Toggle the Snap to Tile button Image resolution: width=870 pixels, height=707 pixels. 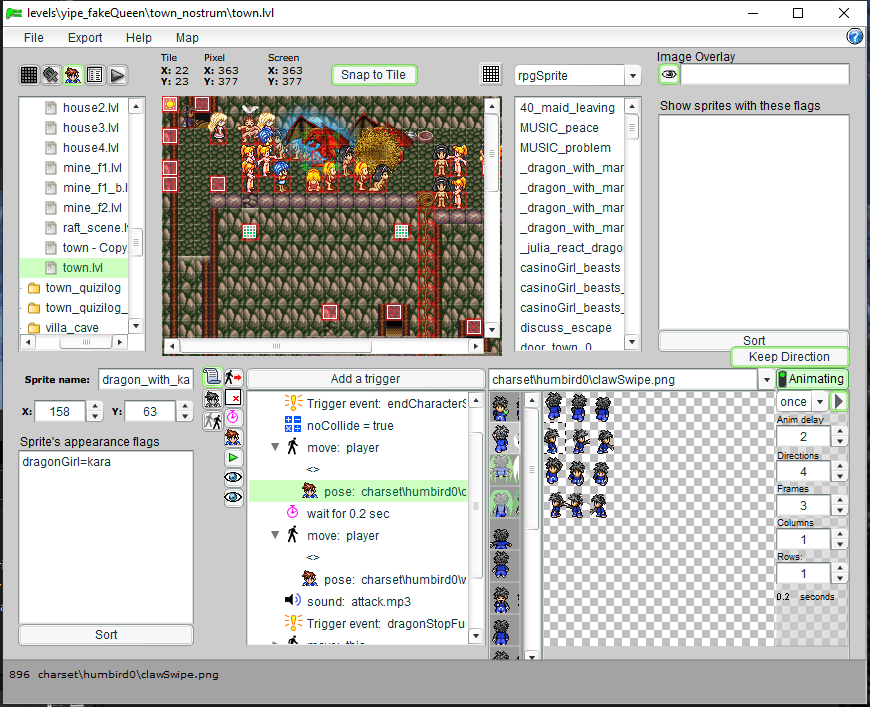pyautogui.click(x=373, y=75)
